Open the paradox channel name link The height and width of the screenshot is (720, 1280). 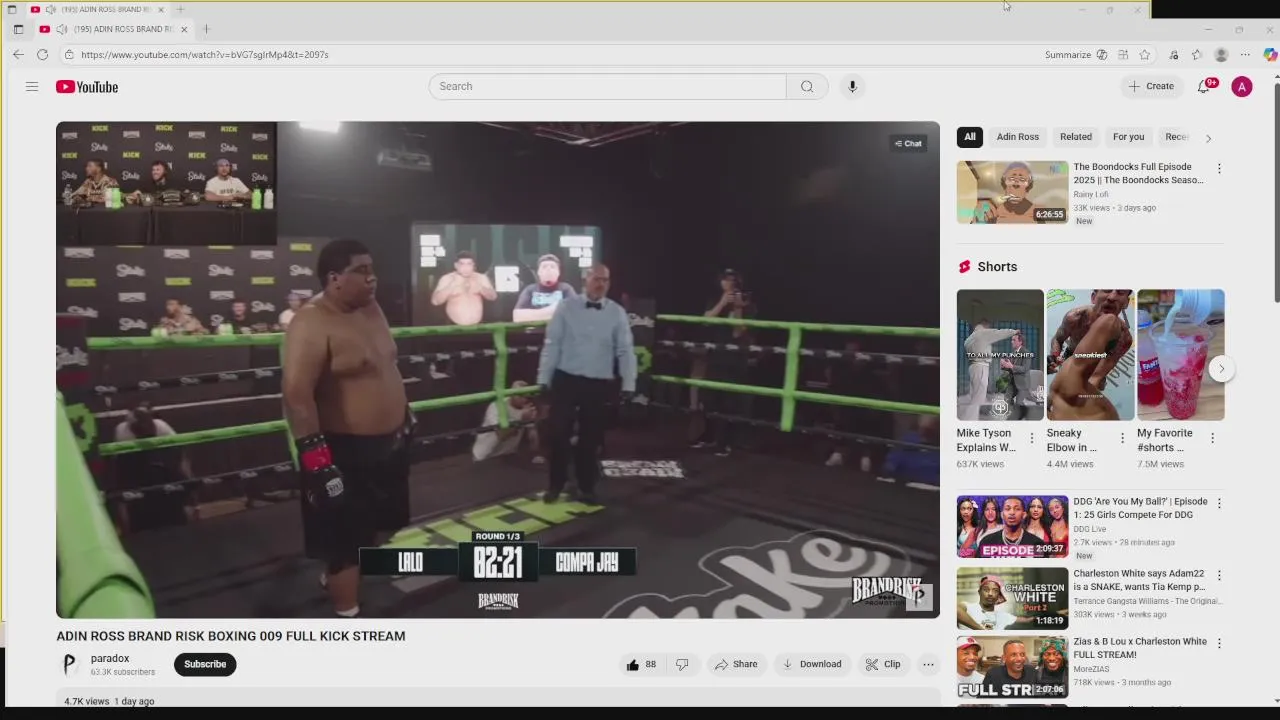click(x=110, y=658)
